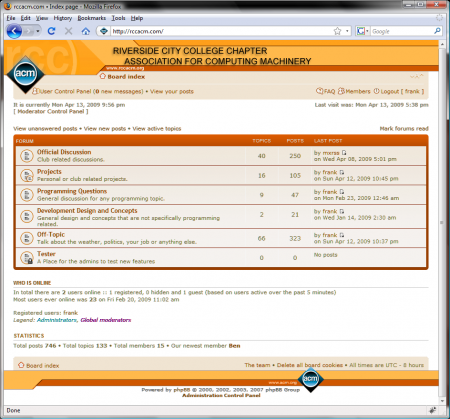The width and height of the screenshot is (450, 419).
Task: Click the Off-Topic forum status icon
Action: 27,238
